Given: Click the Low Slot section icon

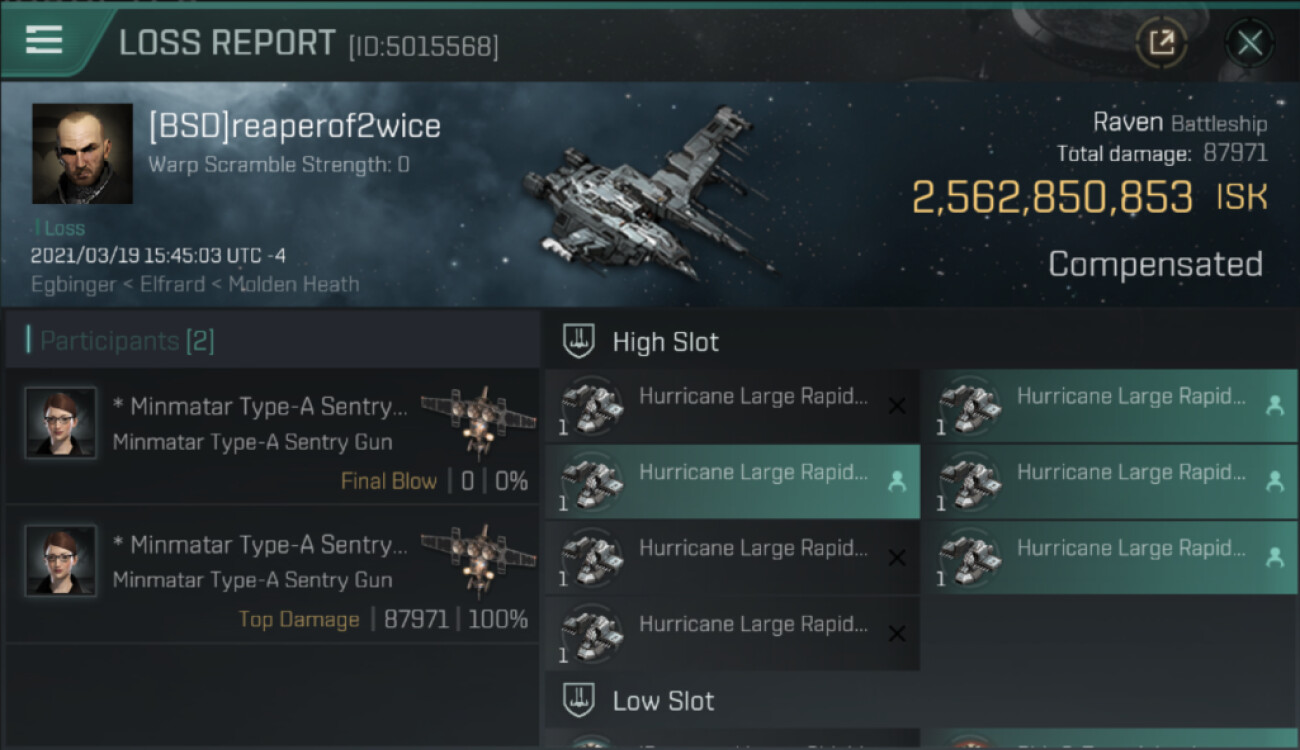Looking at the screenshot, I should tap(580, 700).
